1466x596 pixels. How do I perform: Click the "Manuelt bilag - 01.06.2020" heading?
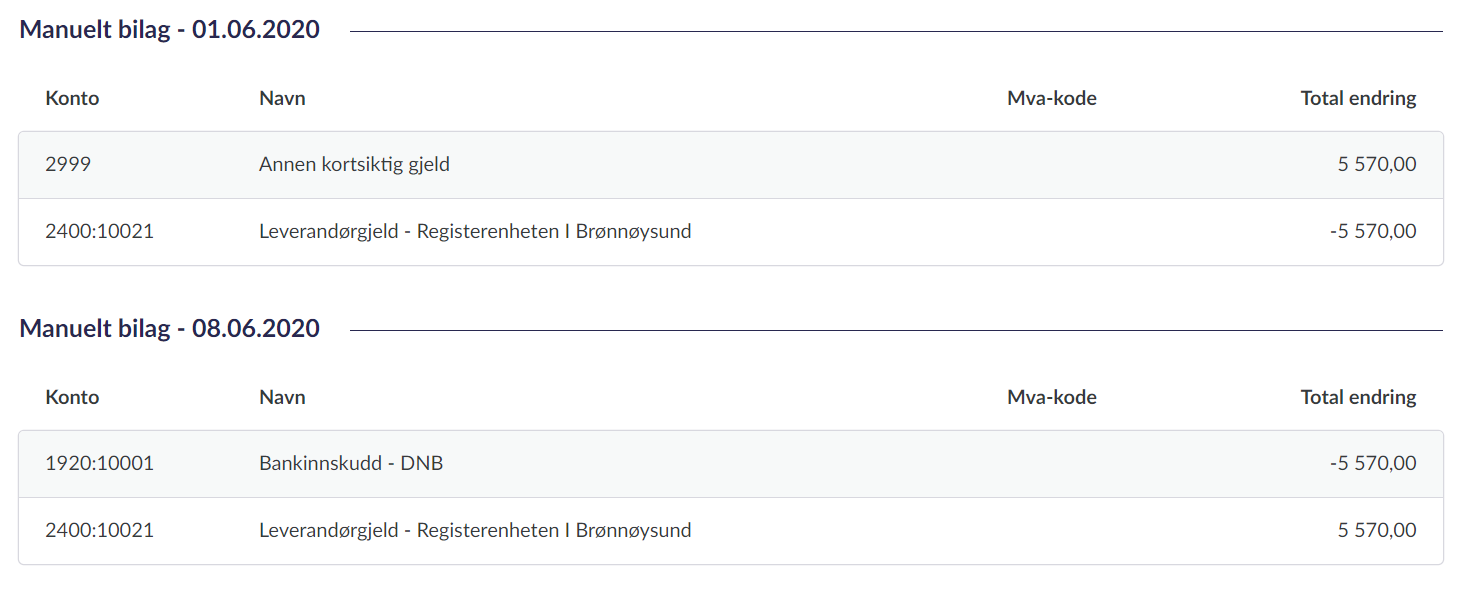(170, 30)
